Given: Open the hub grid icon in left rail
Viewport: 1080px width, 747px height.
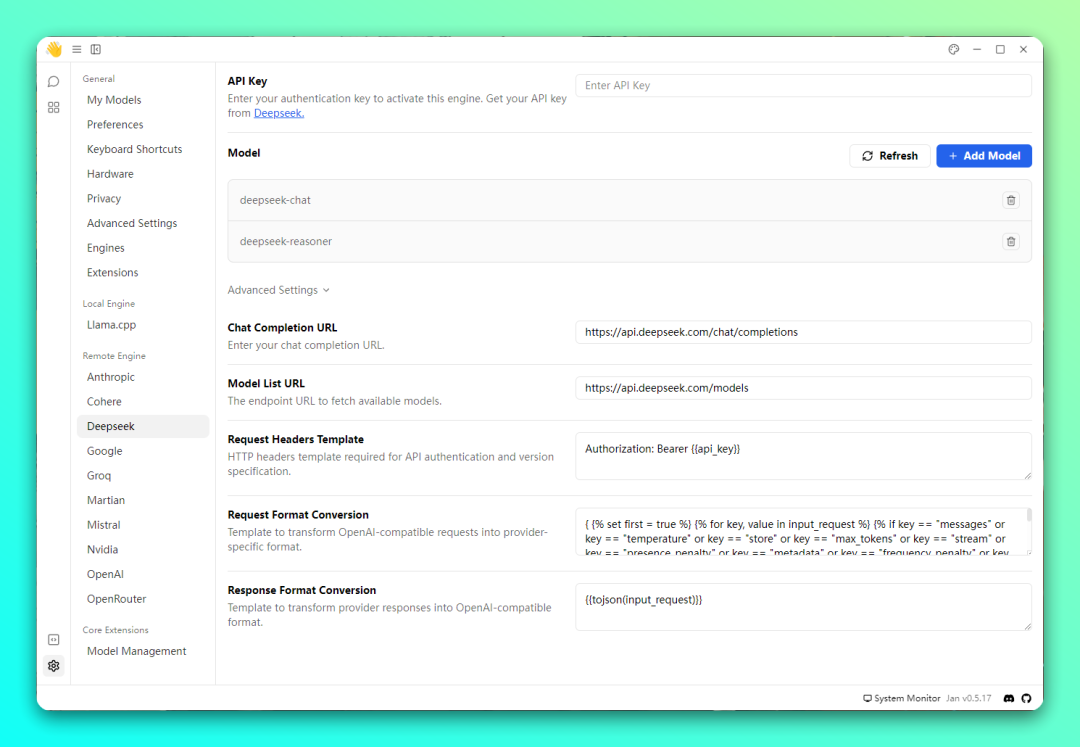Looking at the screenshot, I should (x=54, y=107).
